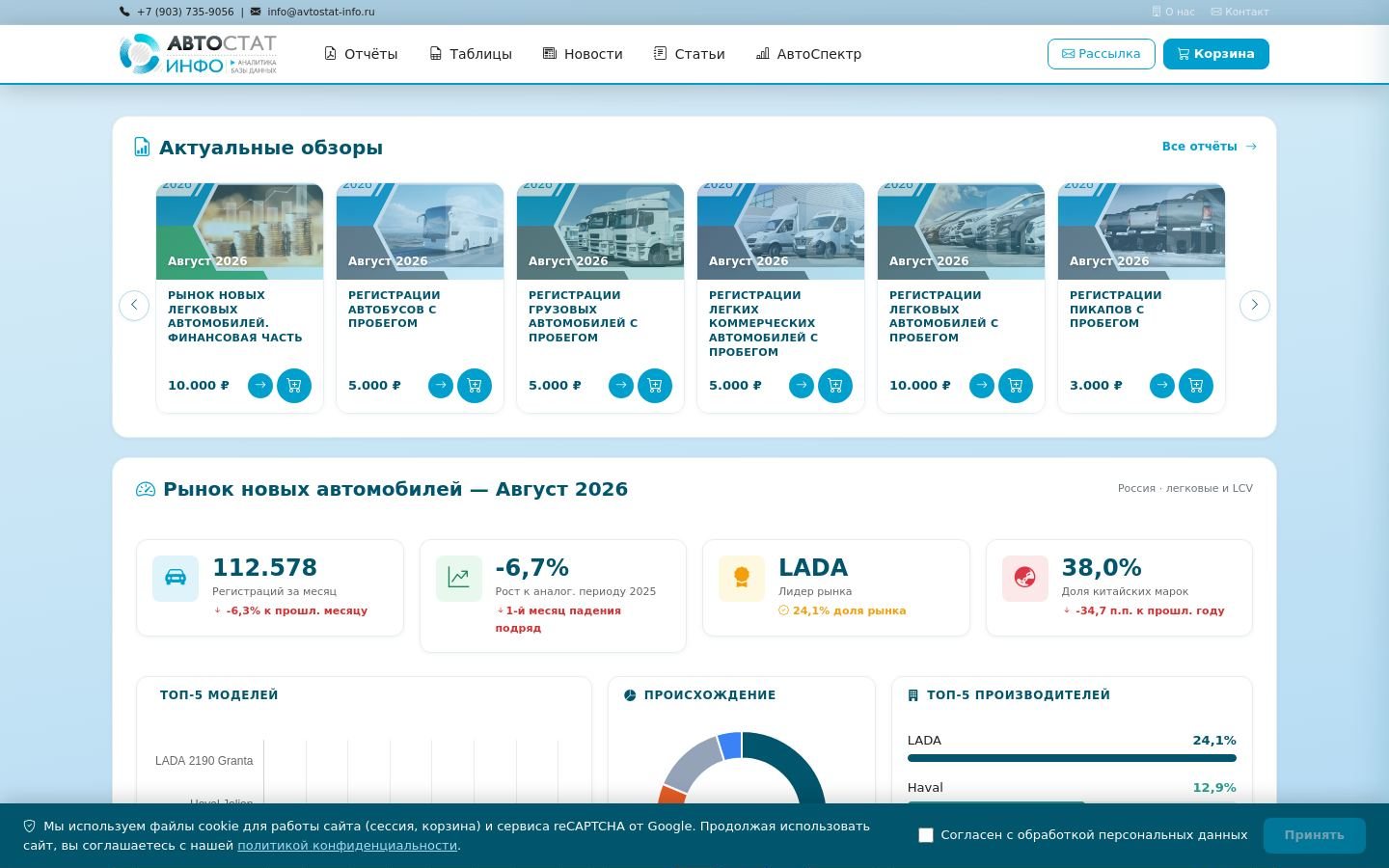The image size is (1389, 868).
Task: Go to the Новости section
Action: pyautogui.click(x=583, y=54)
